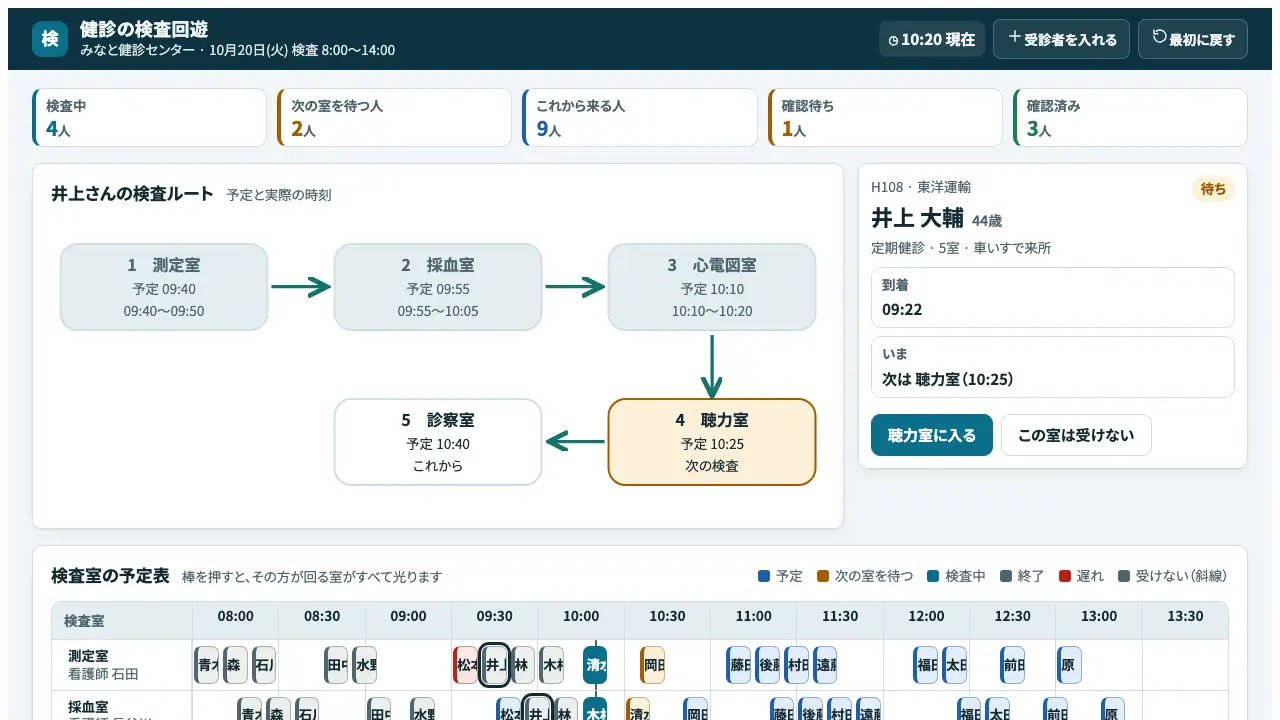Select the 原 bar in the 測定室 row
The image size is (1280, 720).
point(1069,665)
